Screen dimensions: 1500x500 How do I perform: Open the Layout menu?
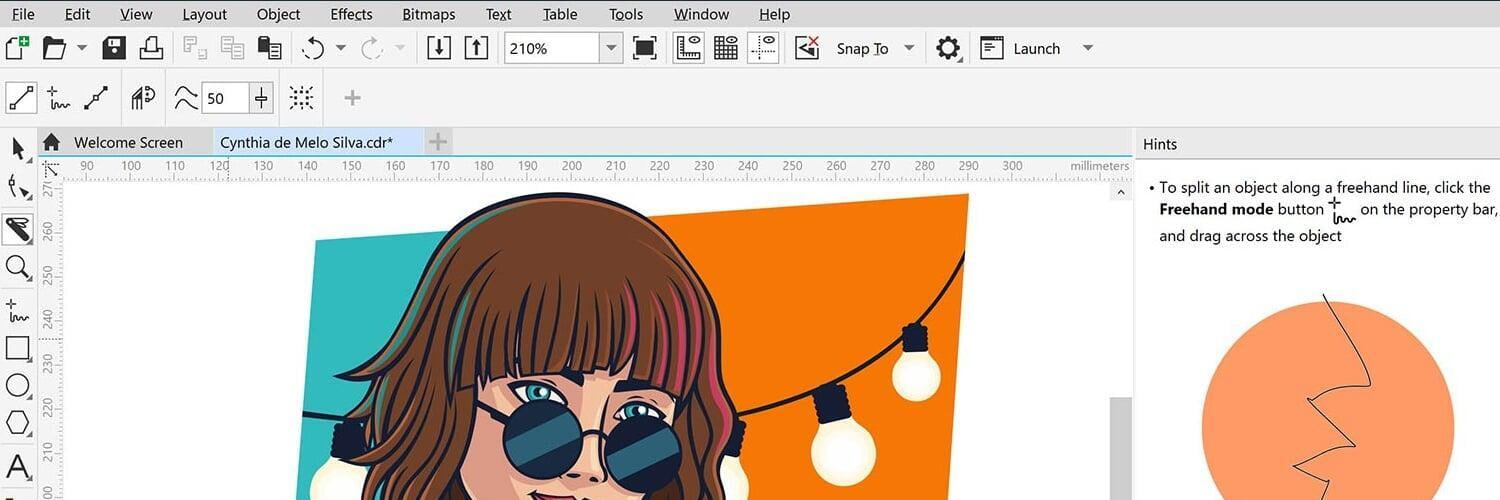tap(205, 14)
